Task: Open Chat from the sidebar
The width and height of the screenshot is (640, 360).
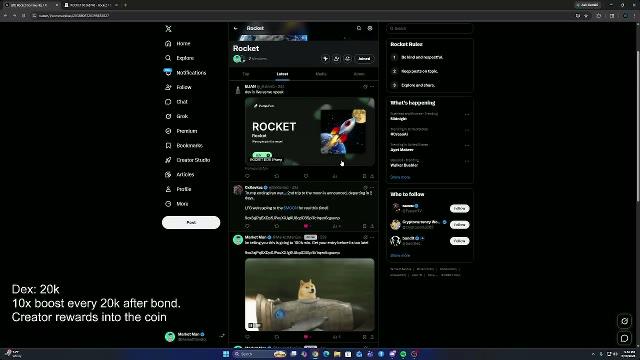Action: (177, 102)
